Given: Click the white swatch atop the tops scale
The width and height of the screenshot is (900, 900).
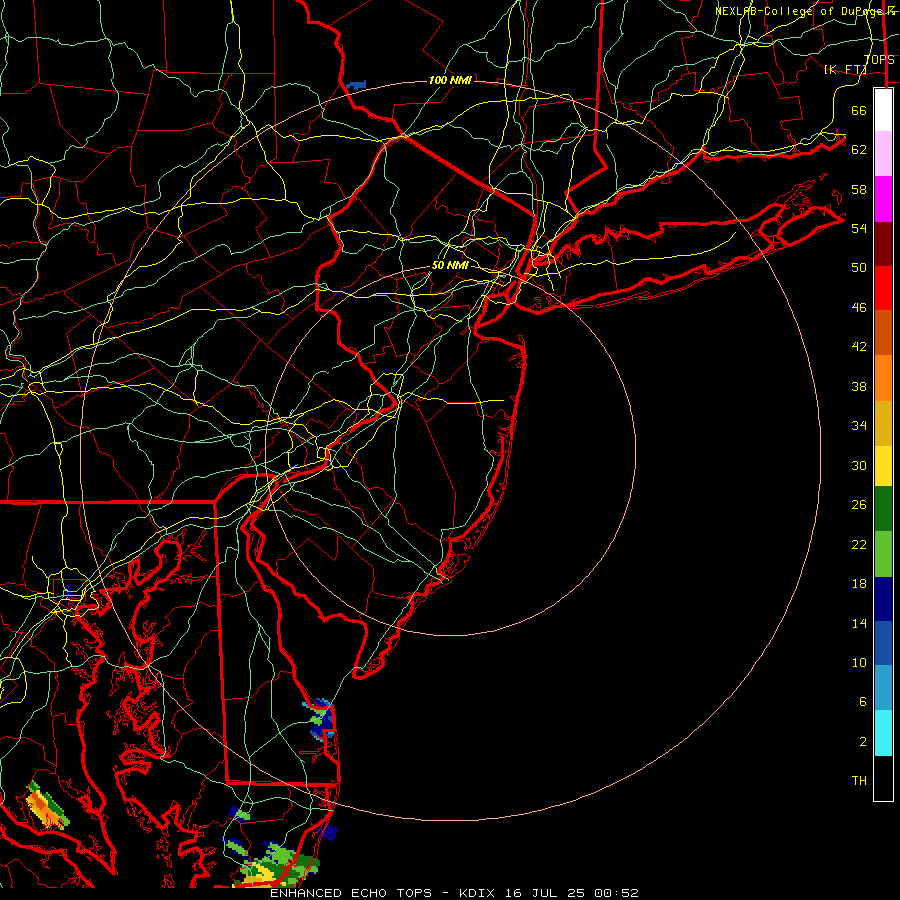Looking at the screenshot, I should point(883,110).
